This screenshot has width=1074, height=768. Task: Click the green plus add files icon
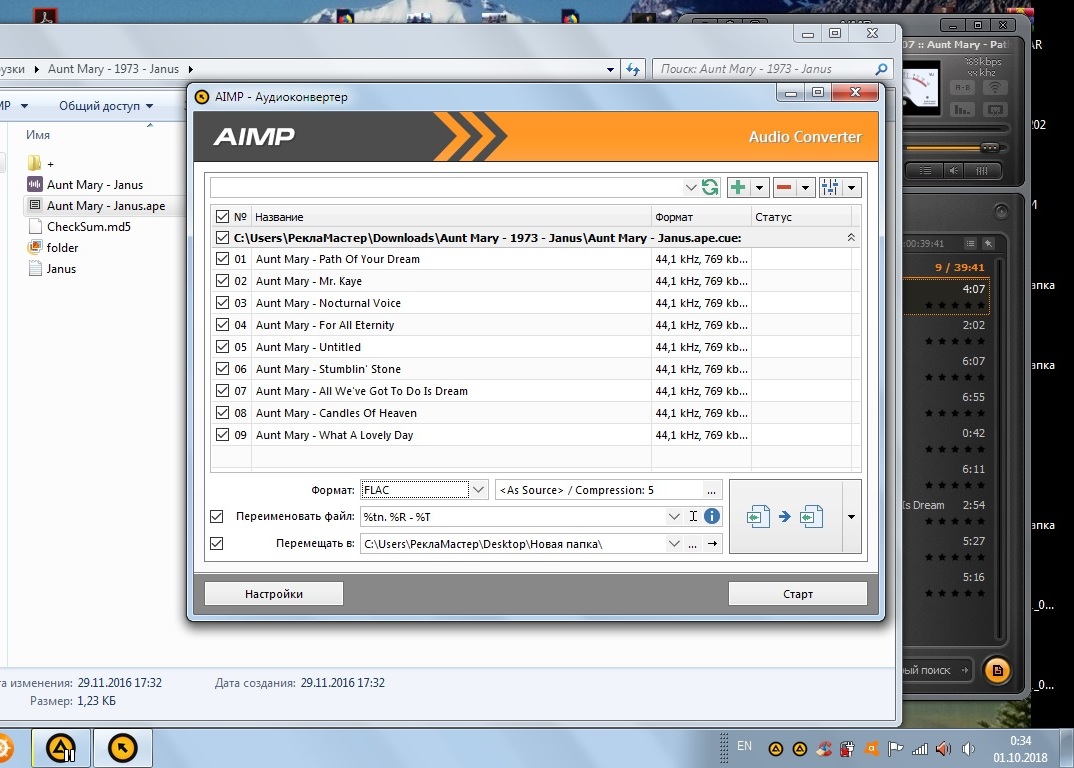pyautogui.click(x=738, y=187)
